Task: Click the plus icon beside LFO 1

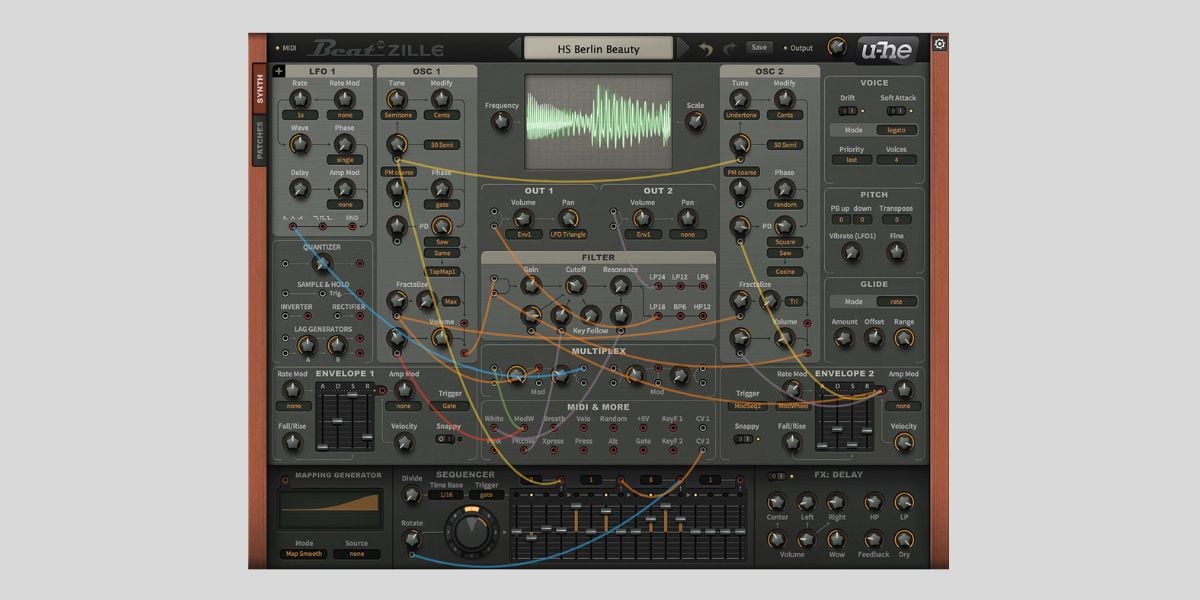Action: point(278,71)
